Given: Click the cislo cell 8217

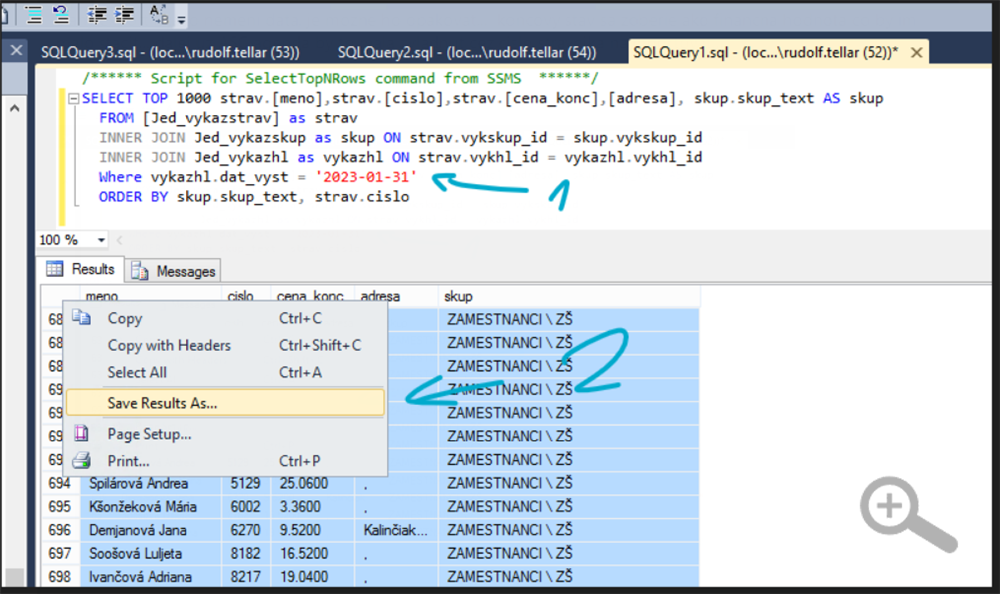Looking at the screenshot, I should point(246,577).
